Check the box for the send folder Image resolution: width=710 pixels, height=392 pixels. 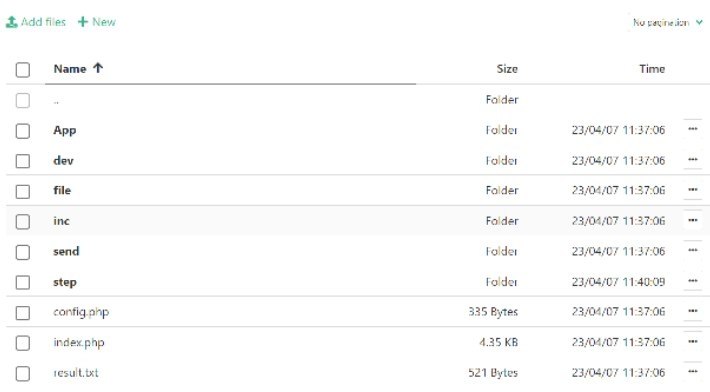(x=23, y=252)
